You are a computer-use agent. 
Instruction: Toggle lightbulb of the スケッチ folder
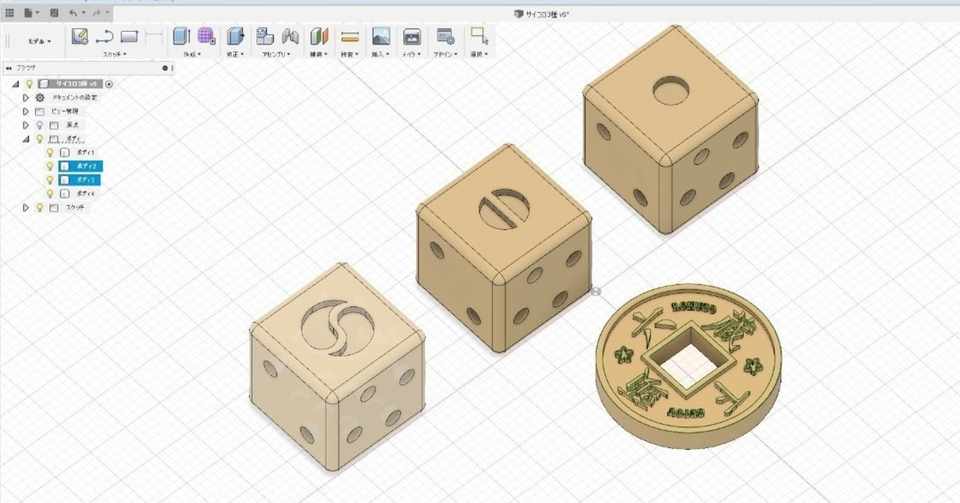click(40, 207)
